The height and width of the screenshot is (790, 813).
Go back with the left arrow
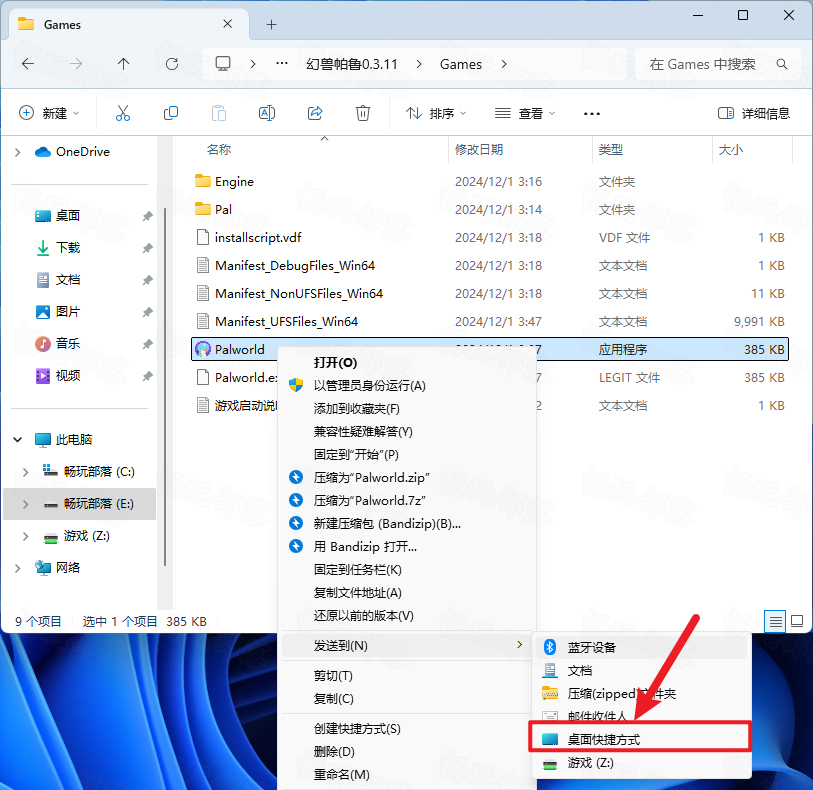pyautogui.click(x=28, y=64)
